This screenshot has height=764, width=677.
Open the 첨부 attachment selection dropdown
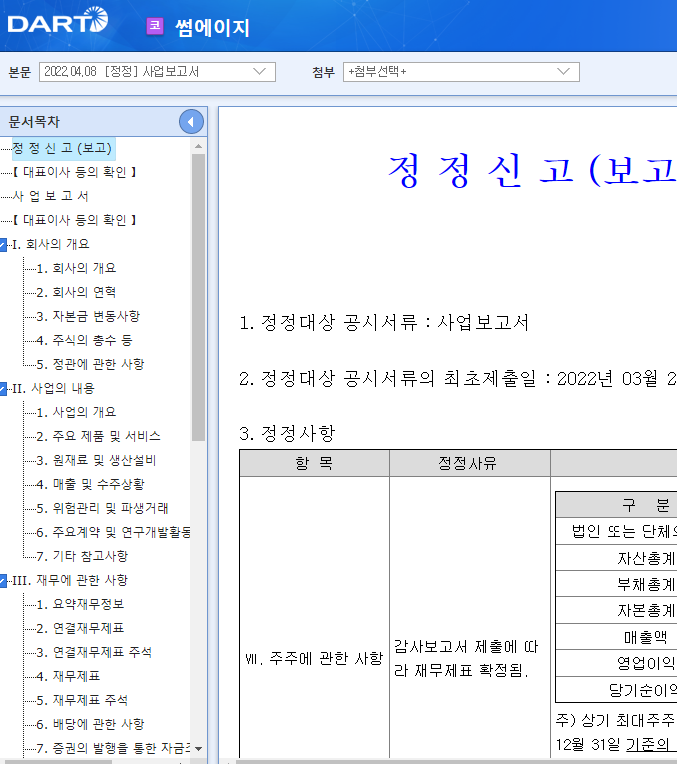461,72
